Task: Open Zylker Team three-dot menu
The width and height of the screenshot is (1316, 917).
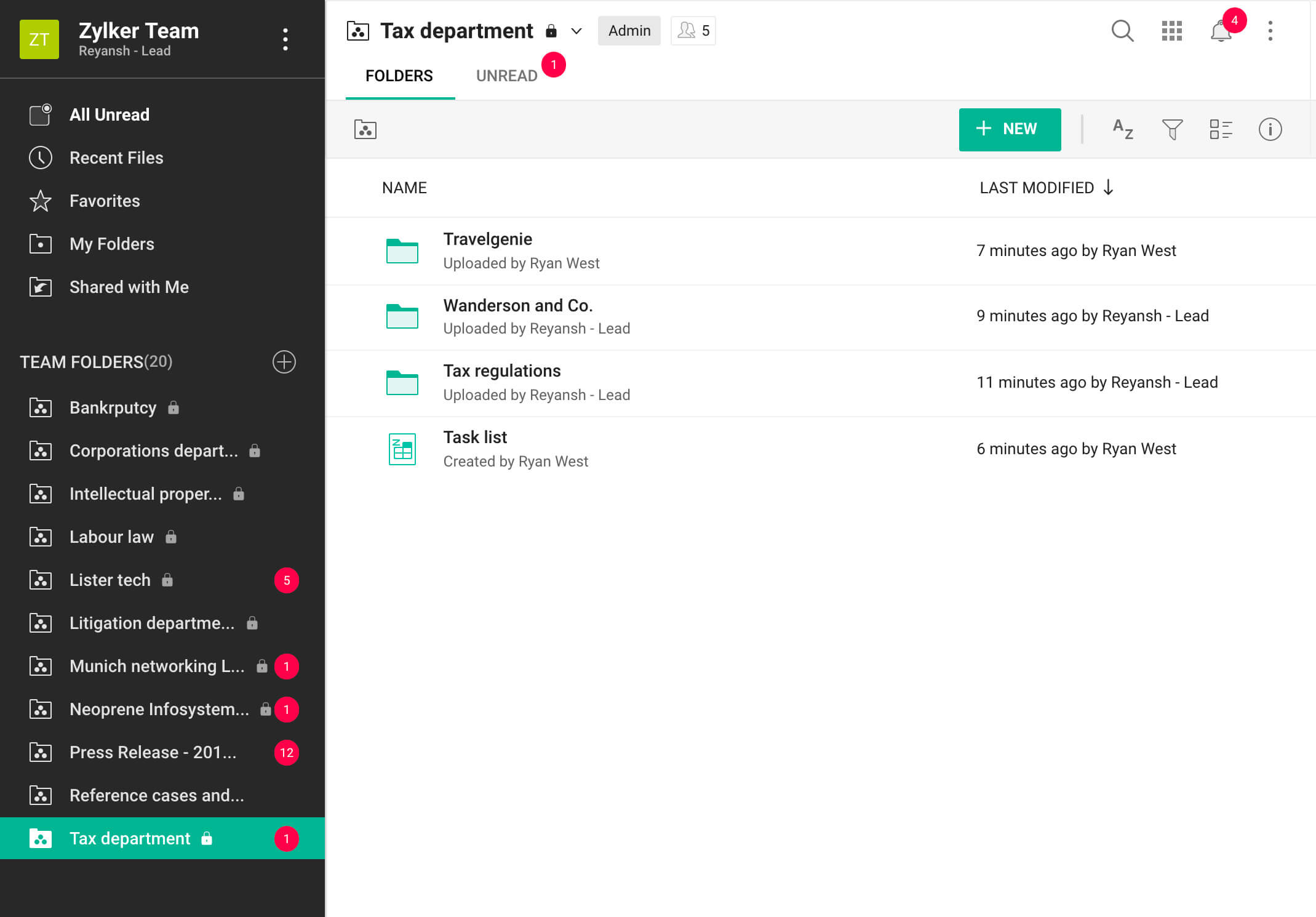Action: coord(285,39)
